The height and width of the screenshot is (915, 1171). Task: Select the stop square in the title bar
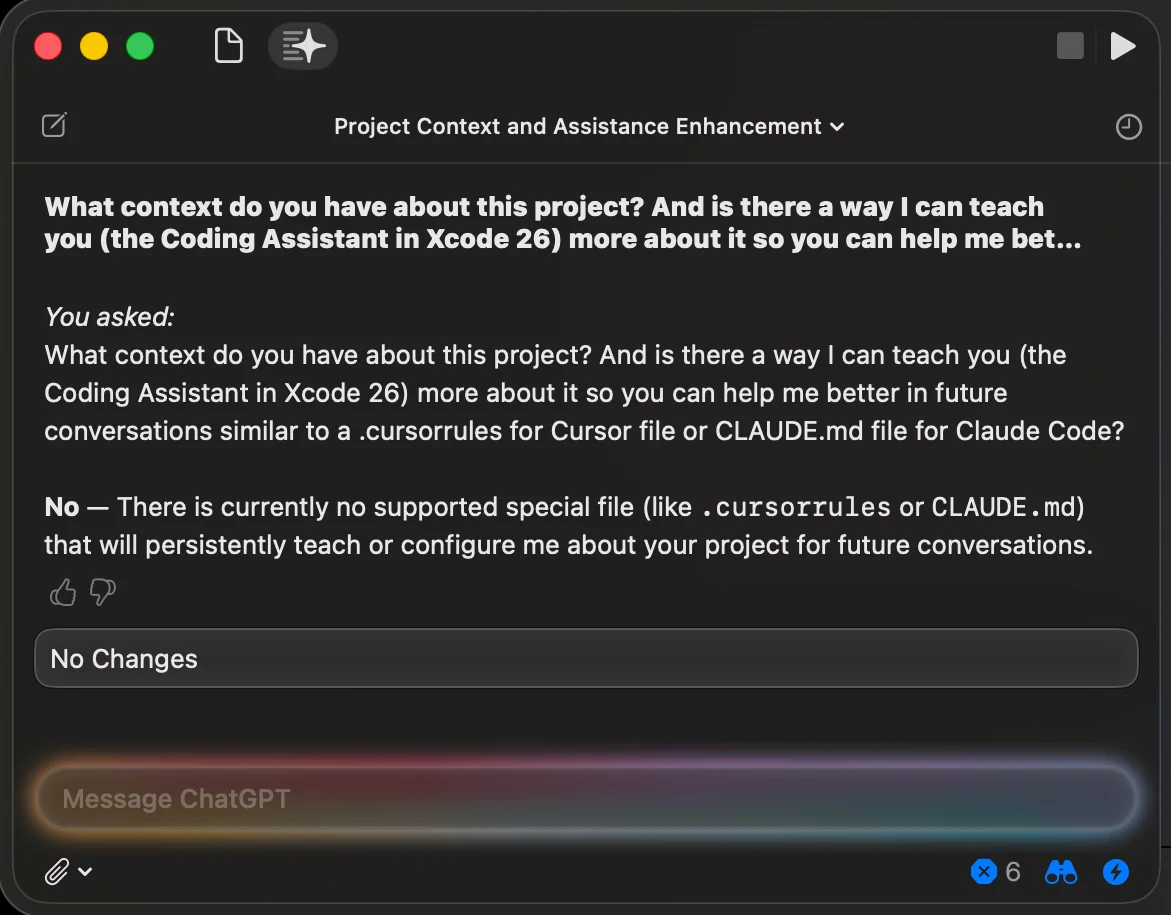tap(1070, 46)
